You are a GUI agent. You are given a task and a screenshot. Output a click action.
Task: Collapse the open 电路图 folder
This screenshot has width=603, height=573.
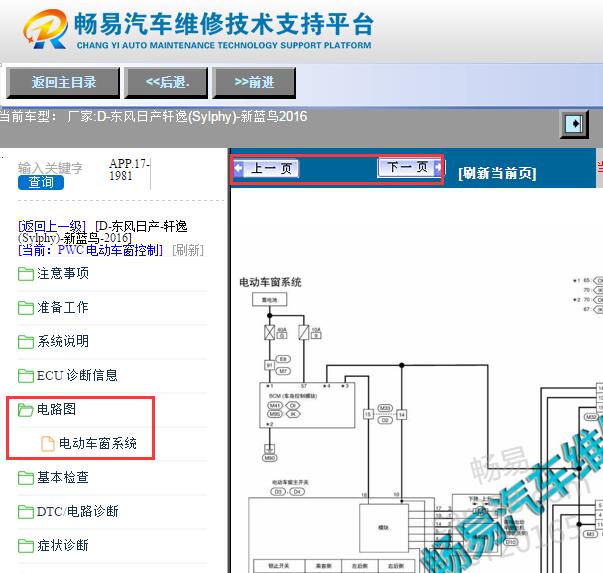[x=56, y=409]
